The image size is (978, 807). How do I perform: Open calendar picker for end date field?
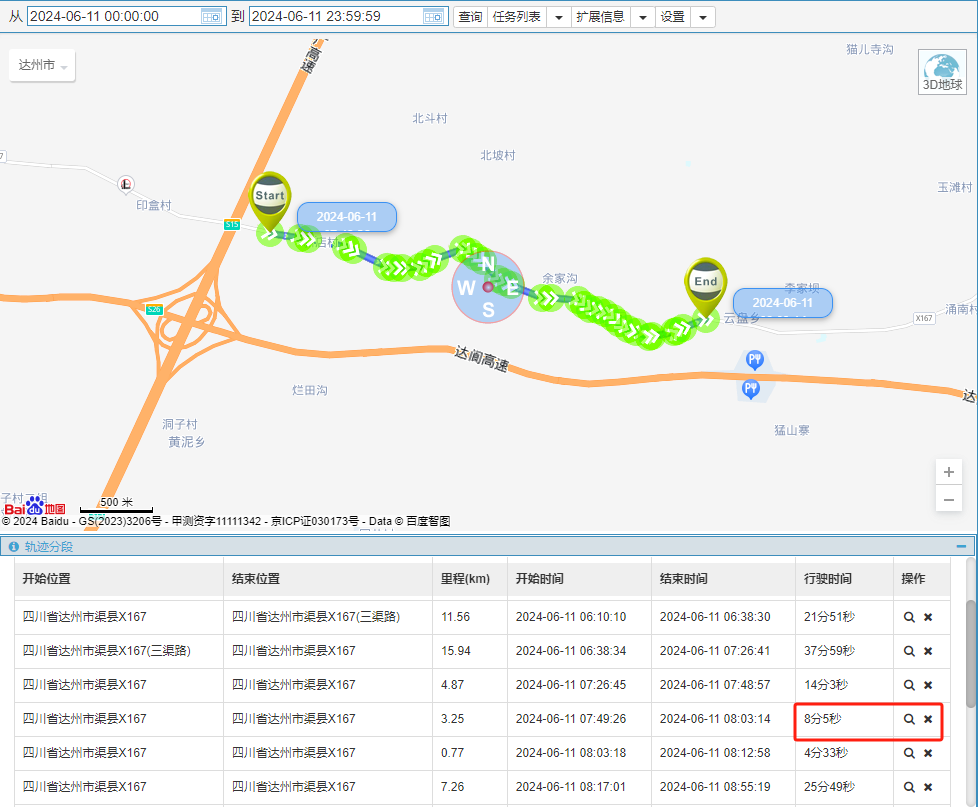coord(433,16)
